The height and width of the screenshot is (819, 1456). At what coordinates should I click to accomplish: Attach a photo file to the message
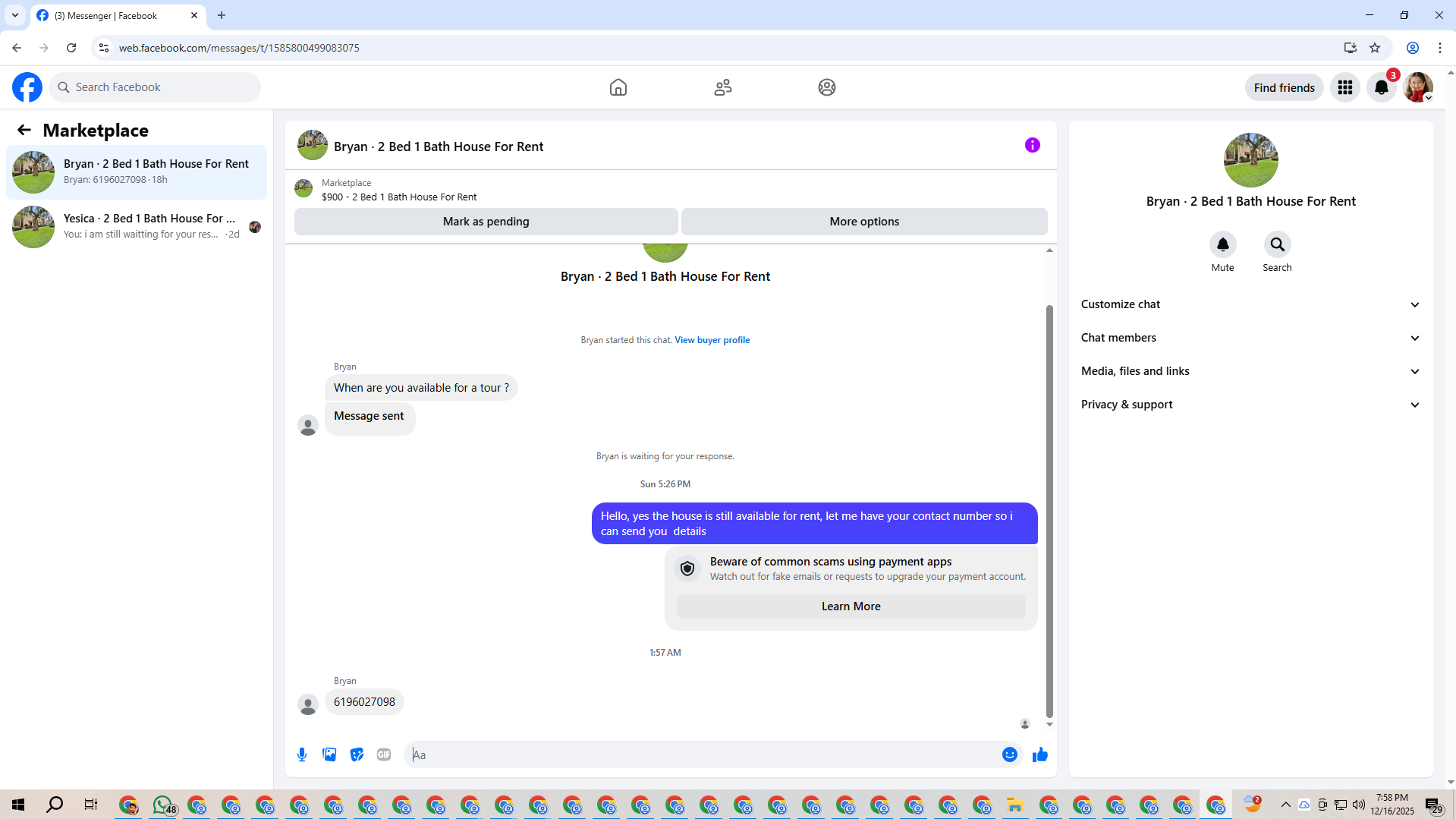coord(329,754)
